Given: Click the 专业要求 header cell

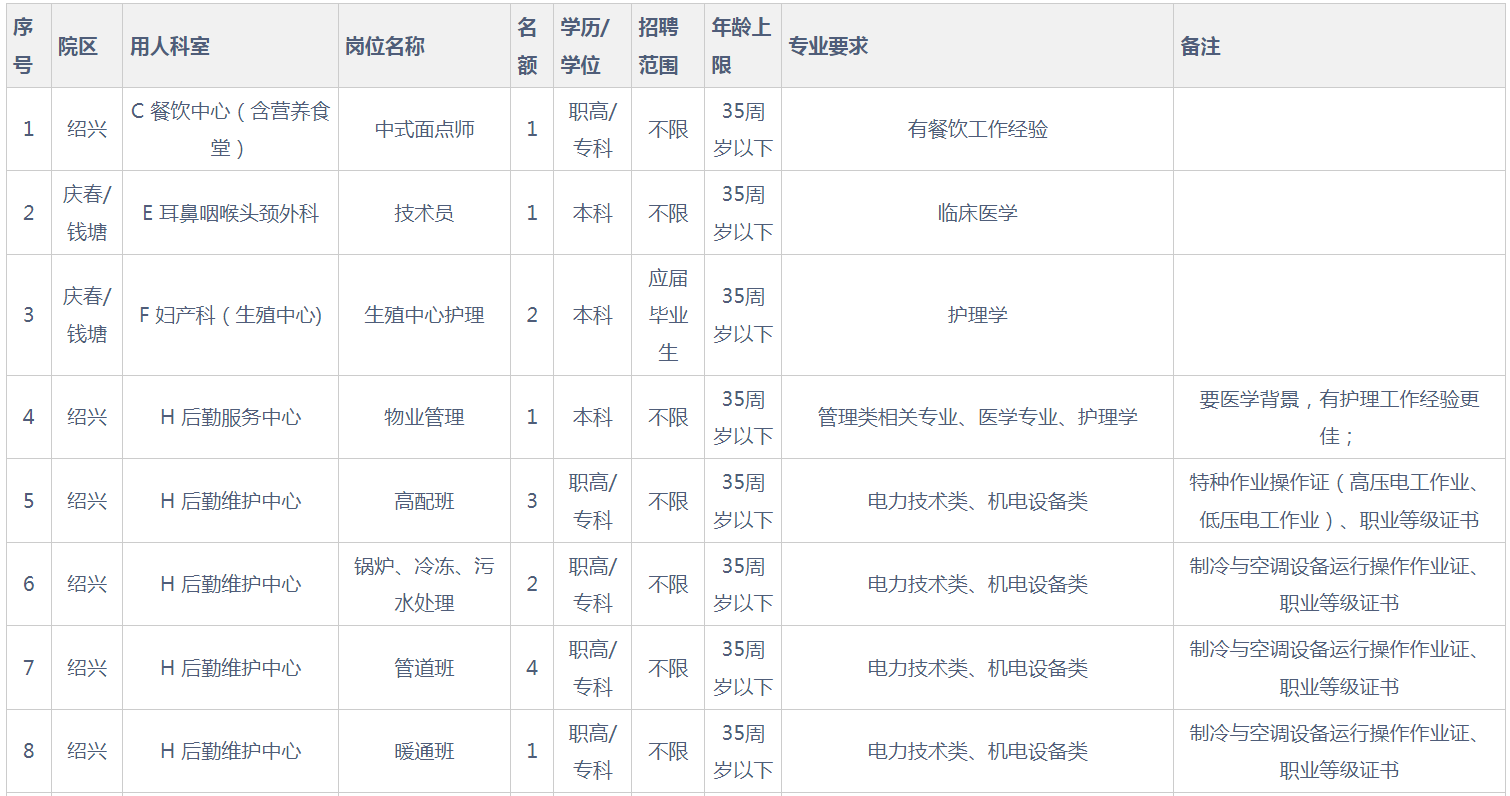Looking at the screenshot, I should click(828, 46).
